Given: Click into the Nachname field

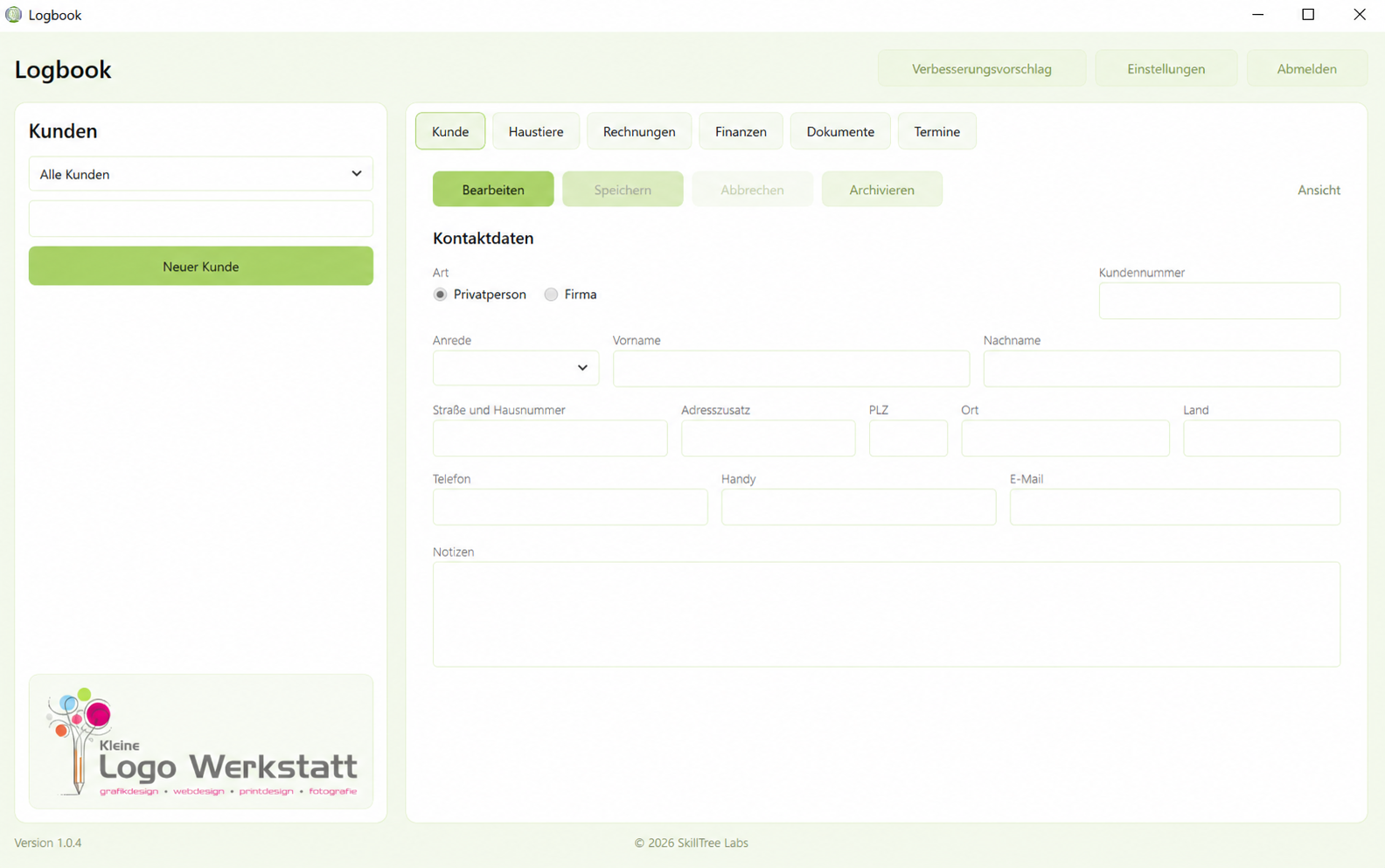Looking at the screenshot, I should (1162, 369).
